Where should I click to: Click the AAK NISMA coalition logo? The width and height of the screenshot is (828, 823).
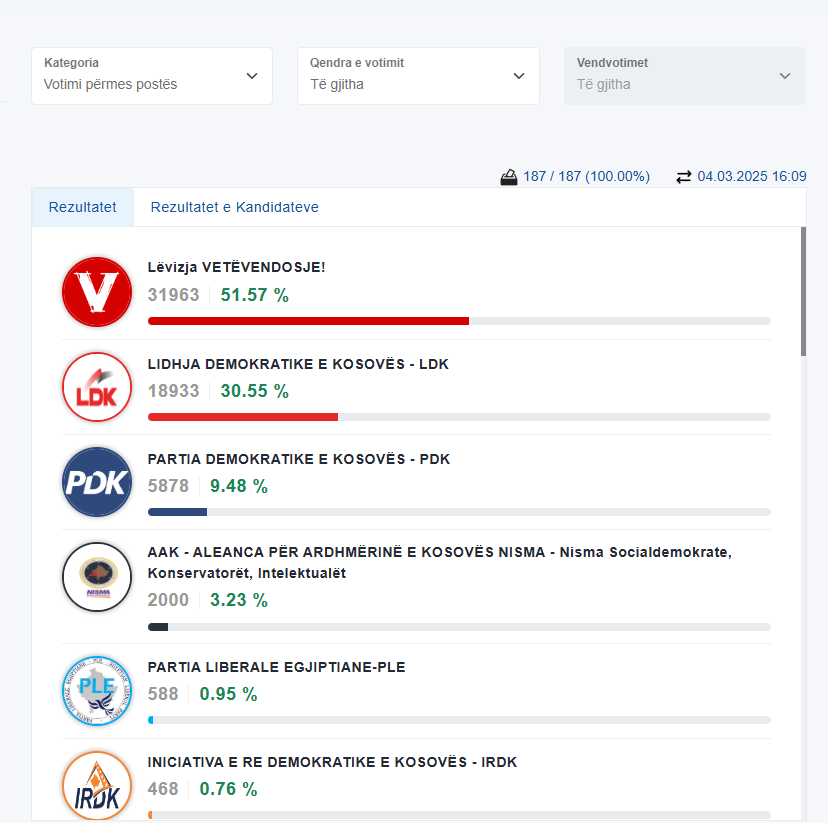(97, 577)
